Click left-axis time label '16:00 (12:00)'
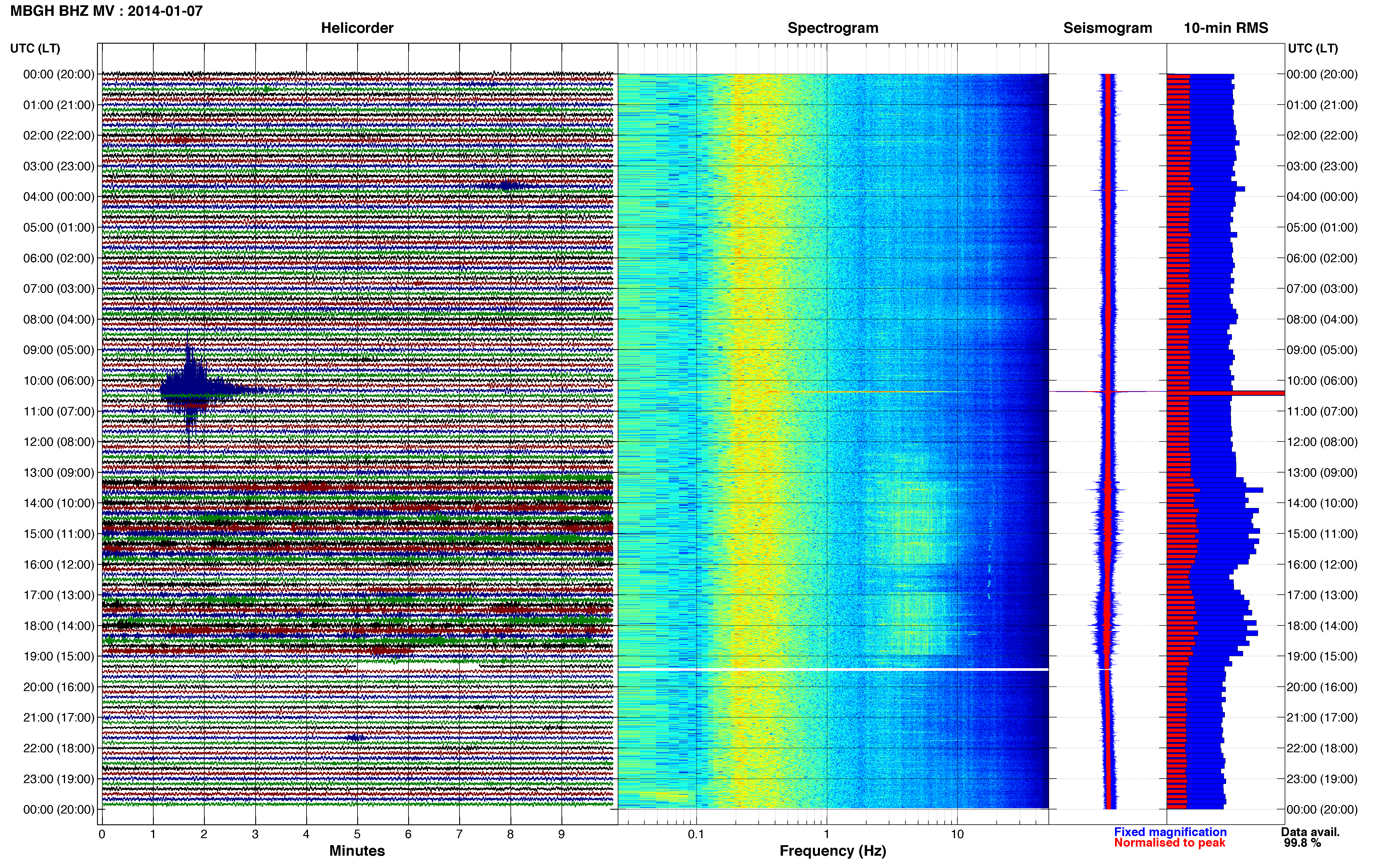 click(x=59, y=564)
